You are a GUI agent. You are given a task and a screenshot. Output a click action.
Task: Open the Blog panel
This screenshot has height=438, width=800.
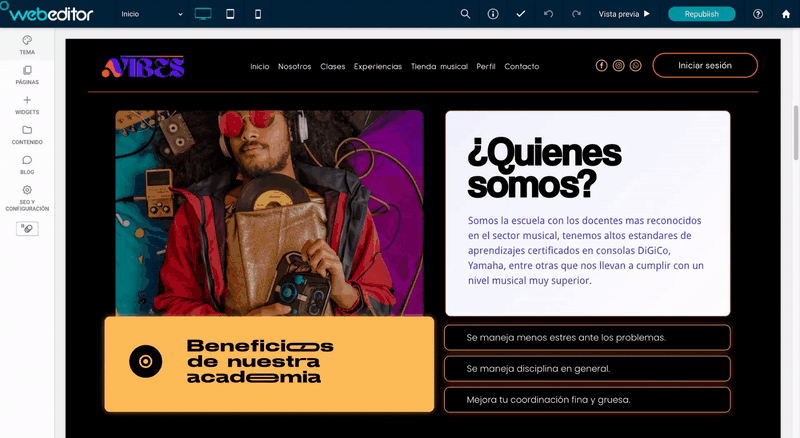[27, 165]
